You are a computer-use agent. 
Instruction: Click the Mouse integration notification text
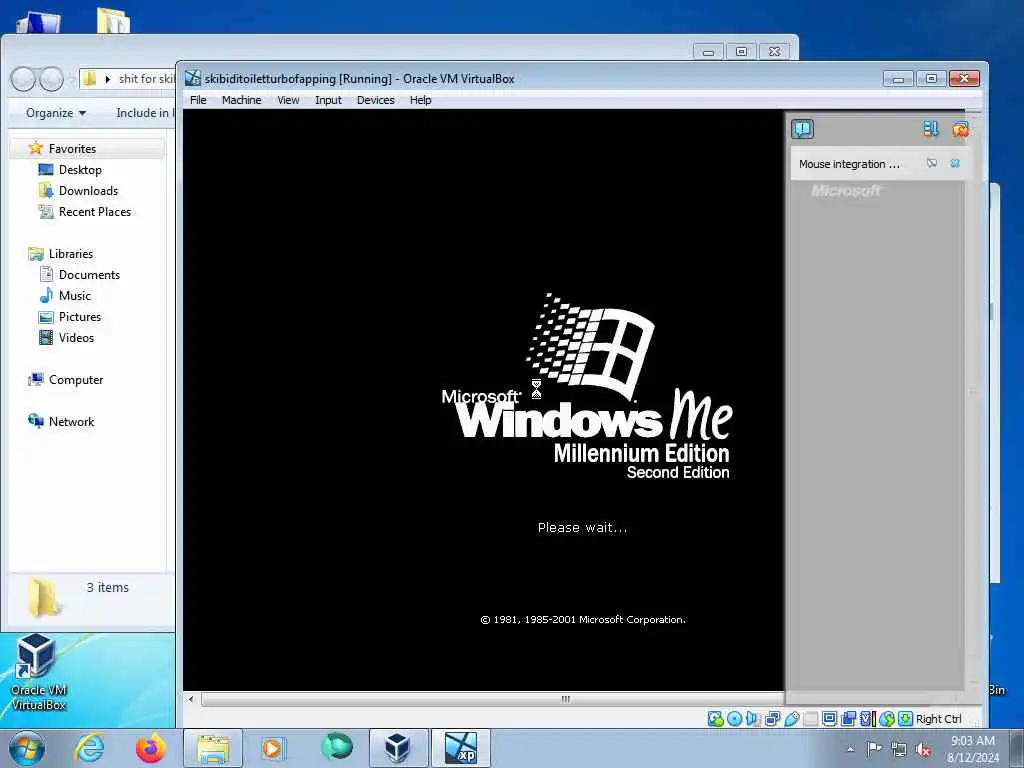[x=849, y=164]
